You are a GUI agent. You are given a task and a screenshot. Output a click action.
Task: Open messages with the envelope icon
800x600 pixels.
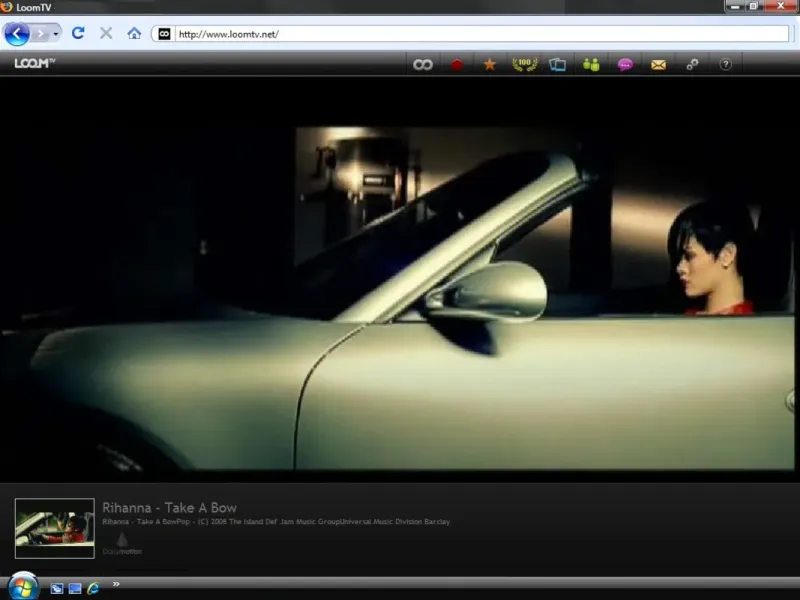[658, 64]
